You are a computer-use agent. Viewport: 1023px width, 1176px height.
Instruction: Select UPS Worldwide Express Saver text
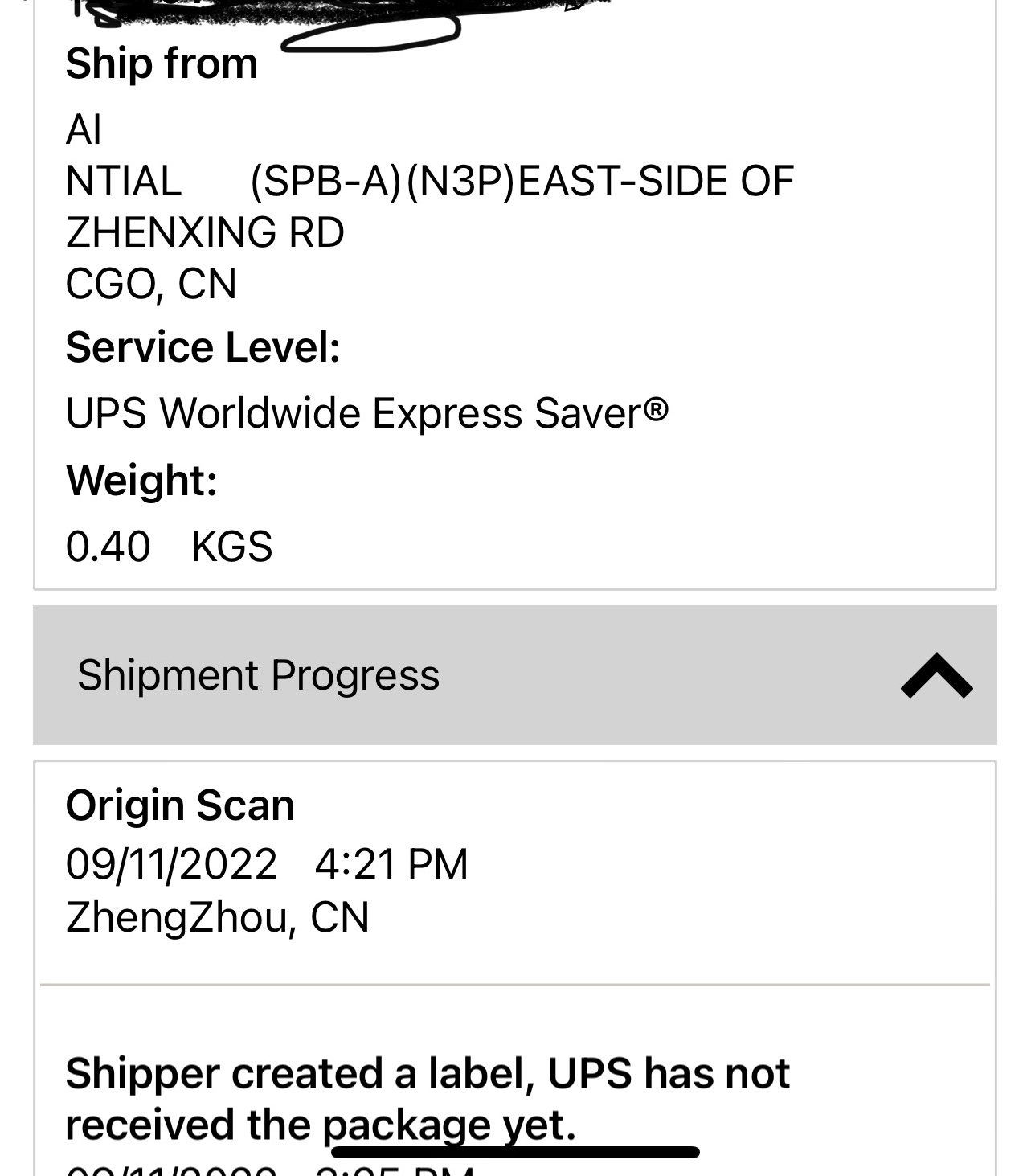pyautogui.click(x=366, y=413)
